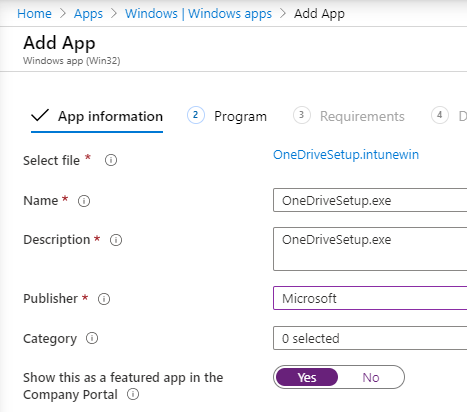Show the Name field info tooltip icon
This screenshot has height=412, width=467.
[x=84, y=201]
